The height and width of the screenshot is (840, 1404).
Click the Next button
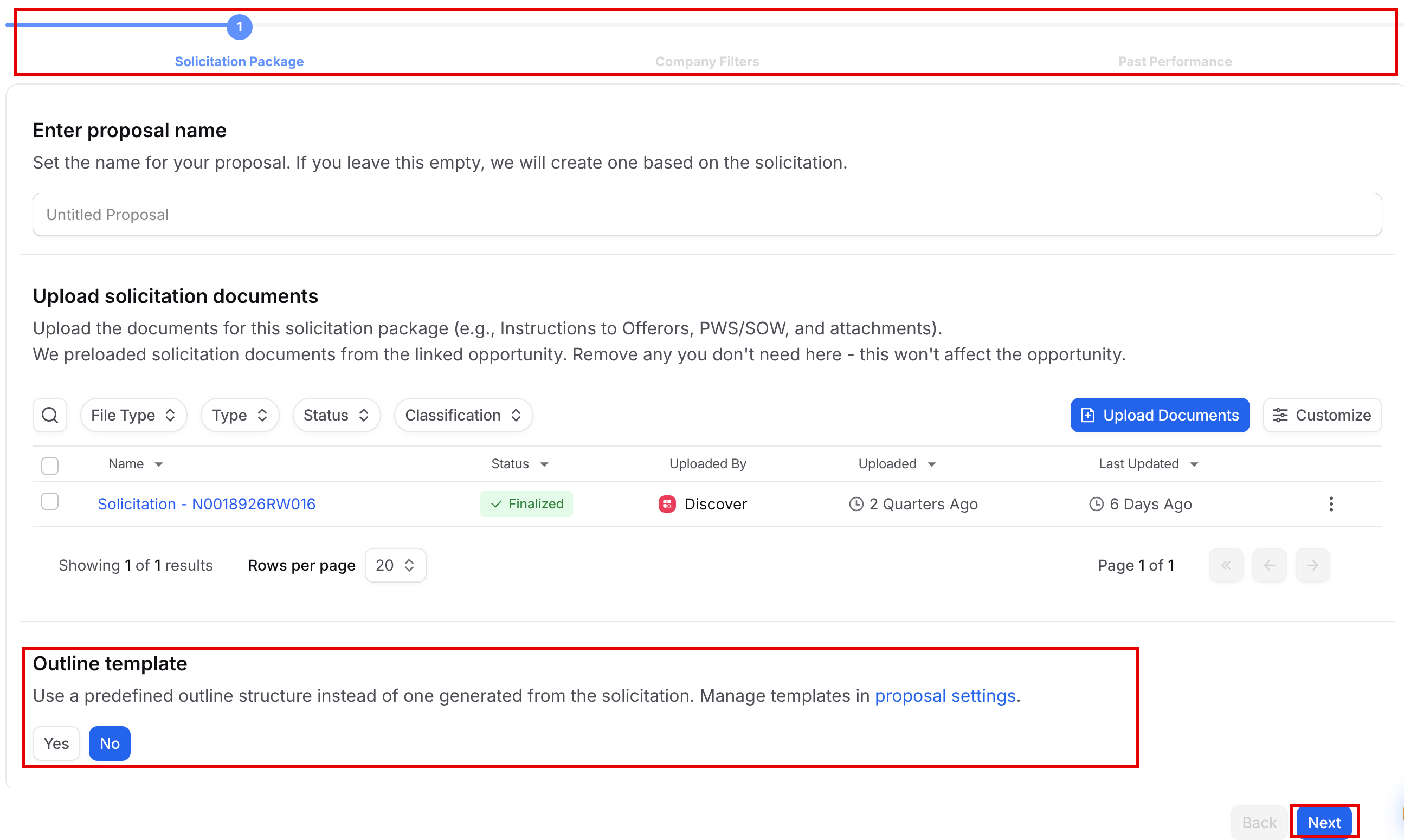point(1324,823)
